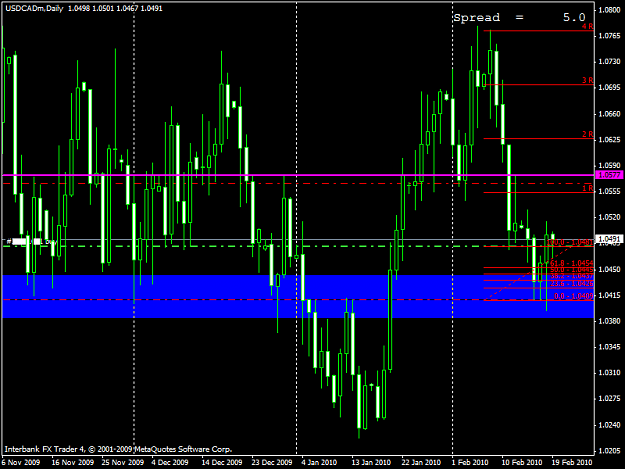Screen dimensions: 625x469
Task: Click the 1.0800 price scale value
Action: (x=610, y=10)
